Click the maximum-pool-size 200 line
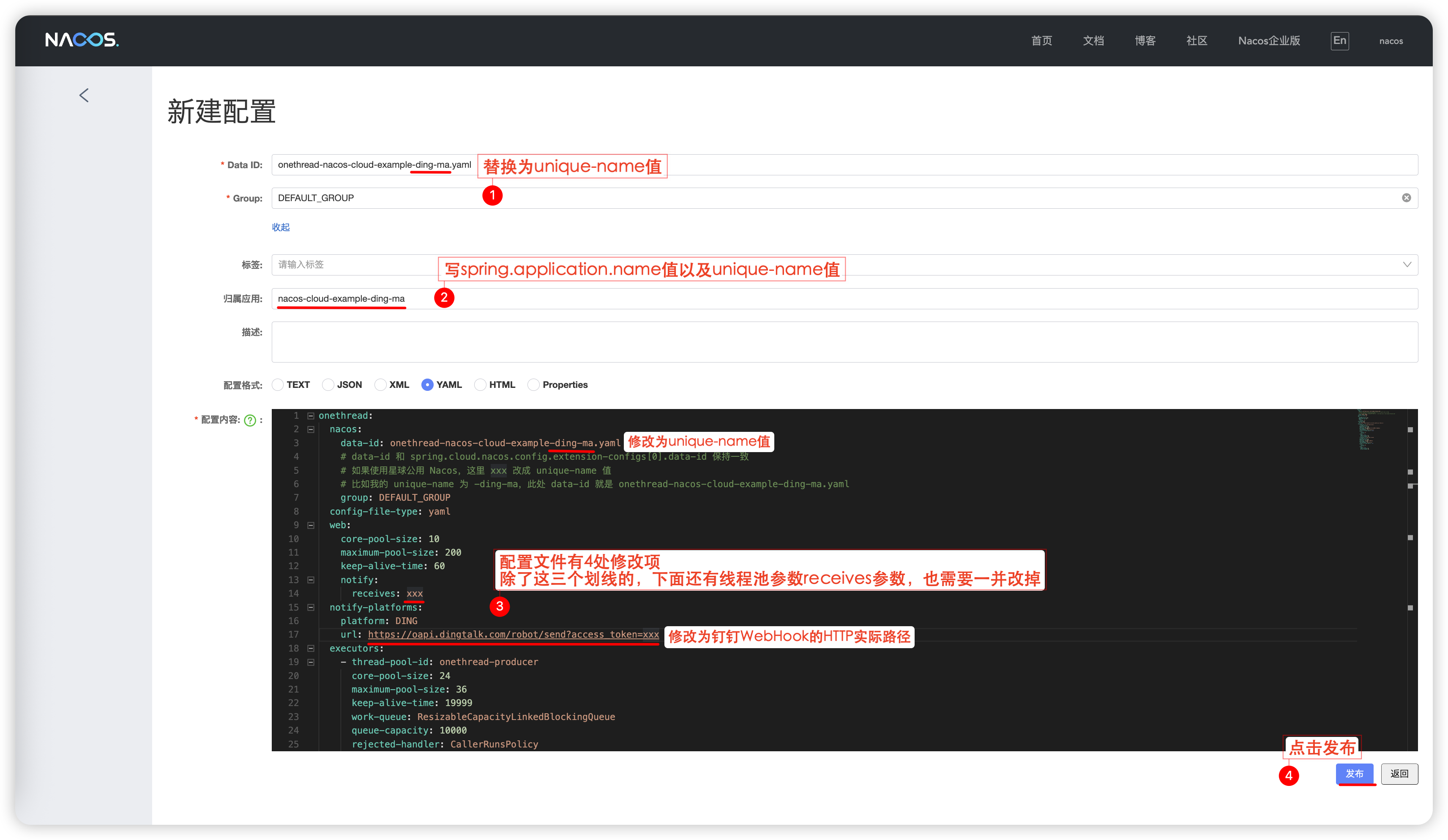Viewport: 1448px width, 840px height. (x=401, y=553)
